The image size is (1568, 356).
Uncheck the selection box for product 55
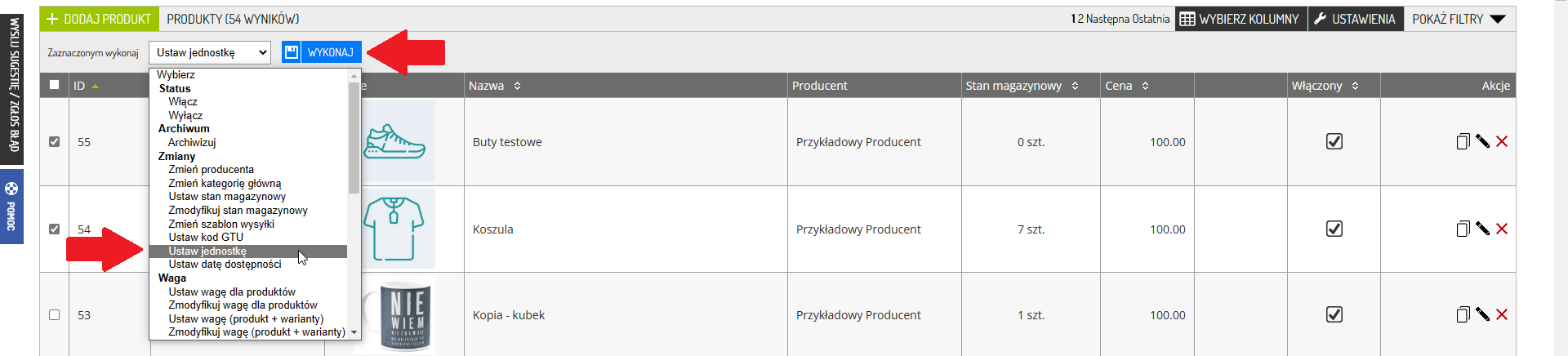54,141
